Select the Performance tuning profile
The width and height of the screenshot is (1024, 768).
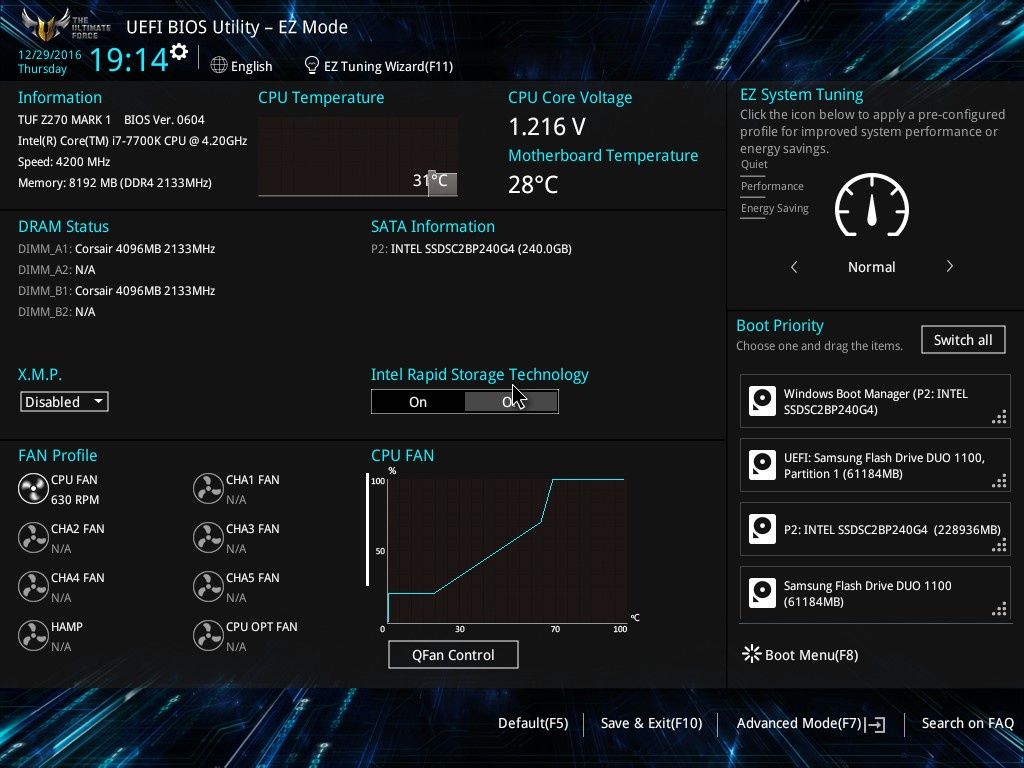point(772,187)
